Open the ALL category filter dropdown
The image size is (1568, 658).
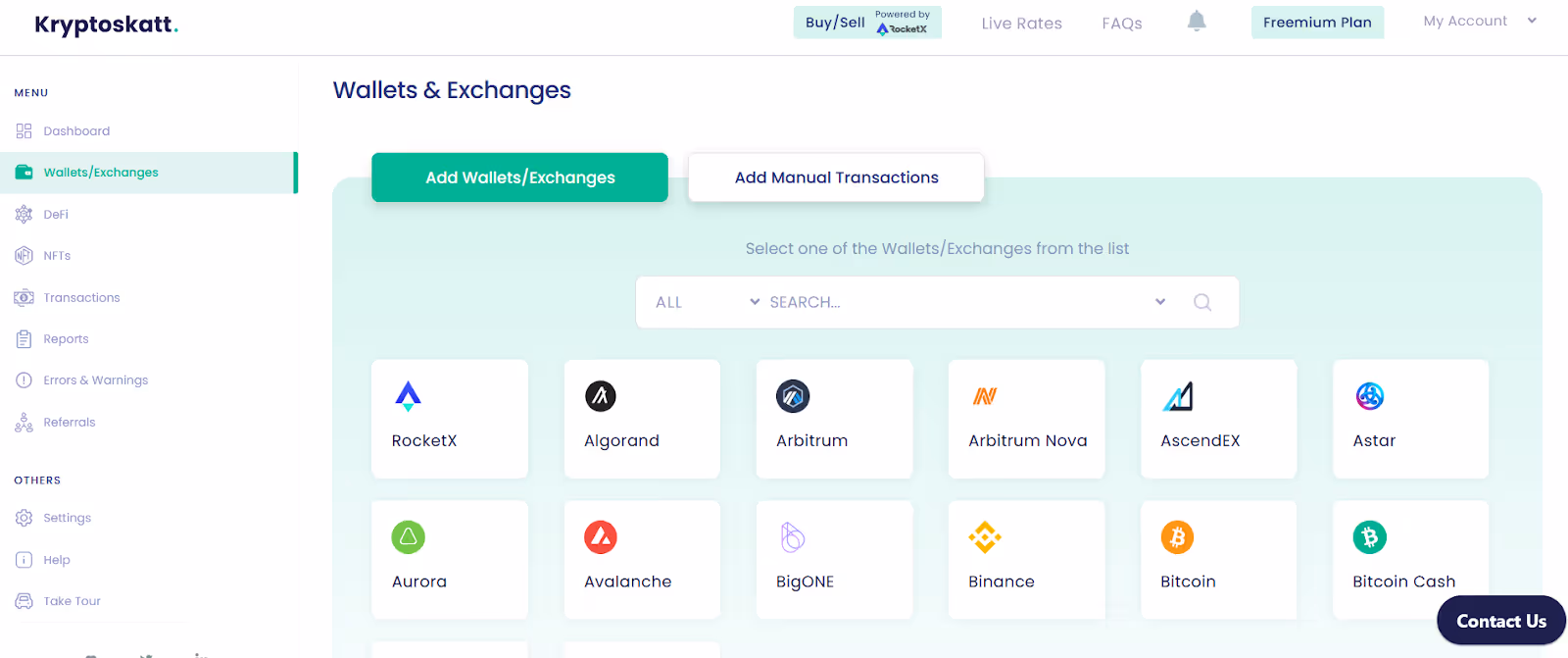point(707,302)
